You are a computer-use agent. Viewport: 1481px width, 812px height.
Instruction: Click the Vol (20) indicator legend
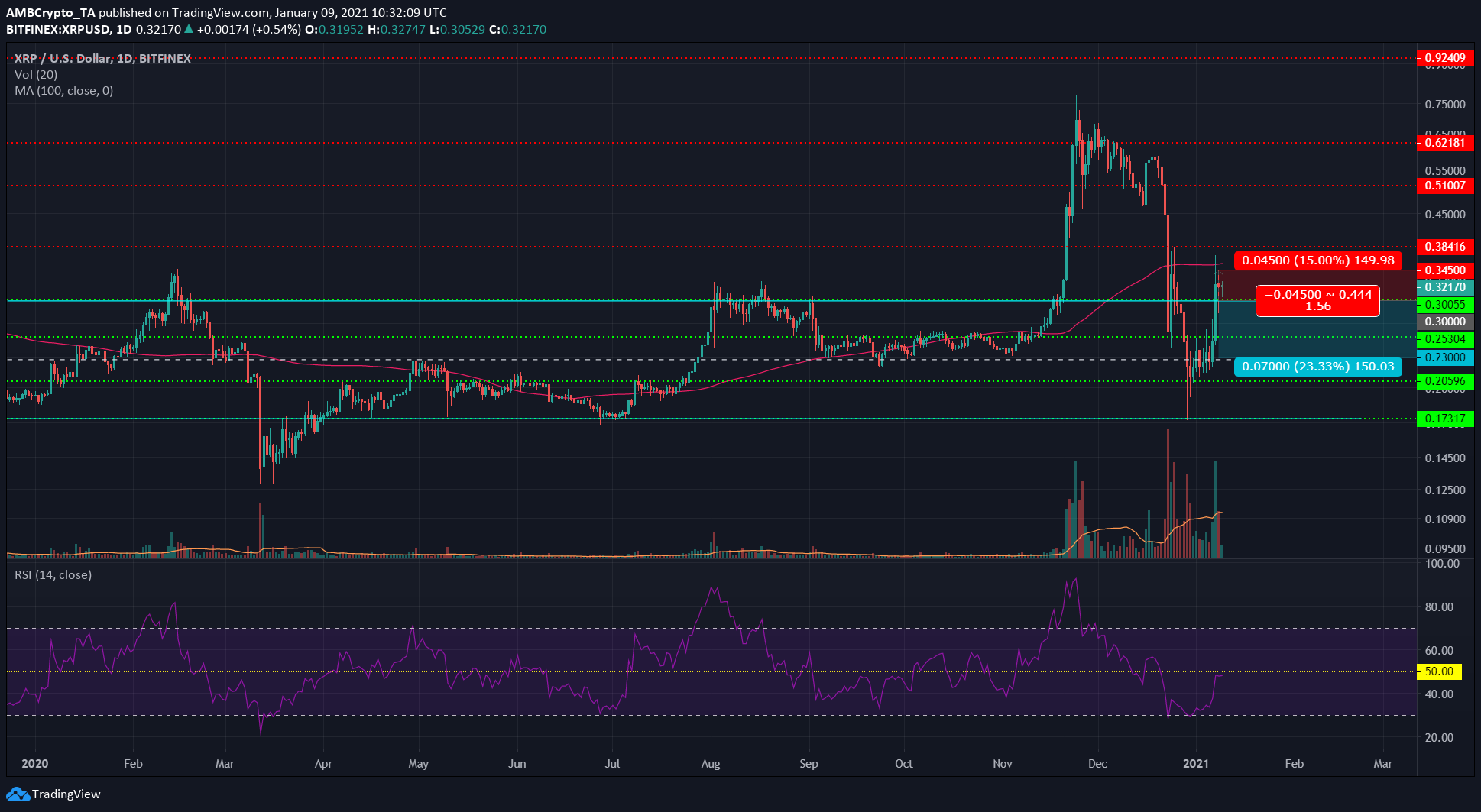(36, 74)
